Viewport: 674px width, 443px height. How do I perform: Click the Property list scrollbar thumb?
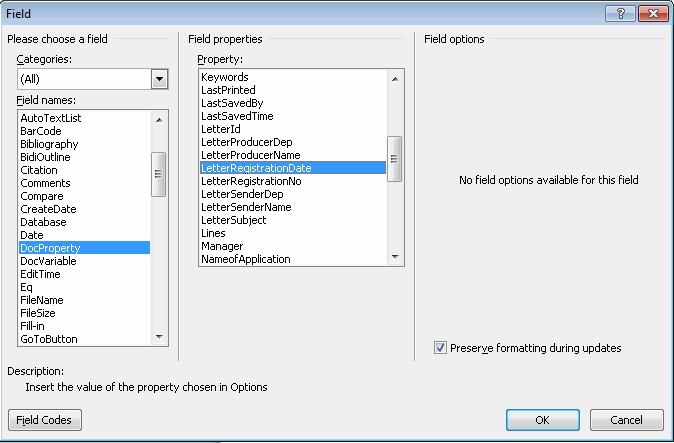[x=395, y=159]
